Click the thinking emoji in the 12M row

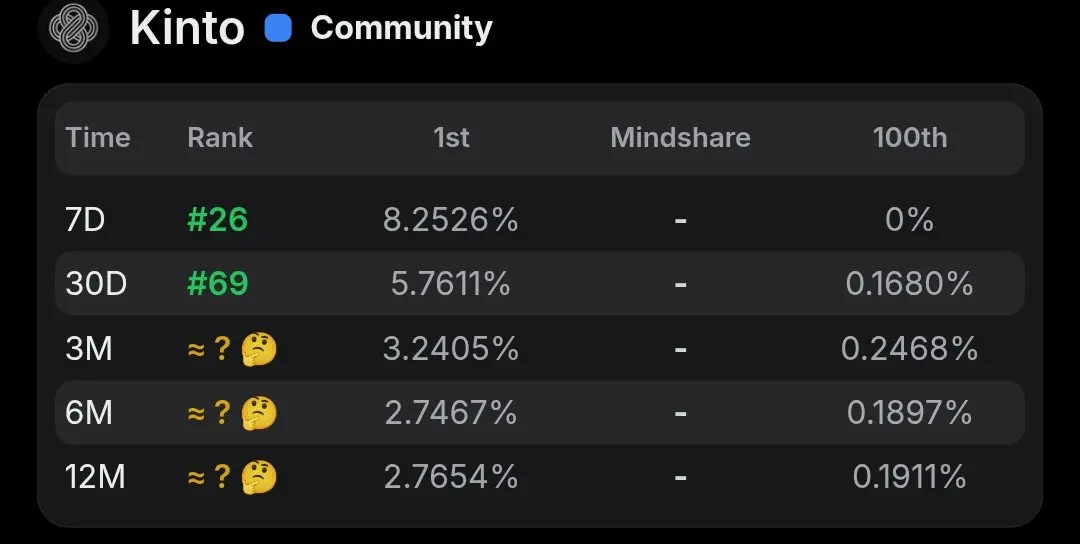point(259,477)
